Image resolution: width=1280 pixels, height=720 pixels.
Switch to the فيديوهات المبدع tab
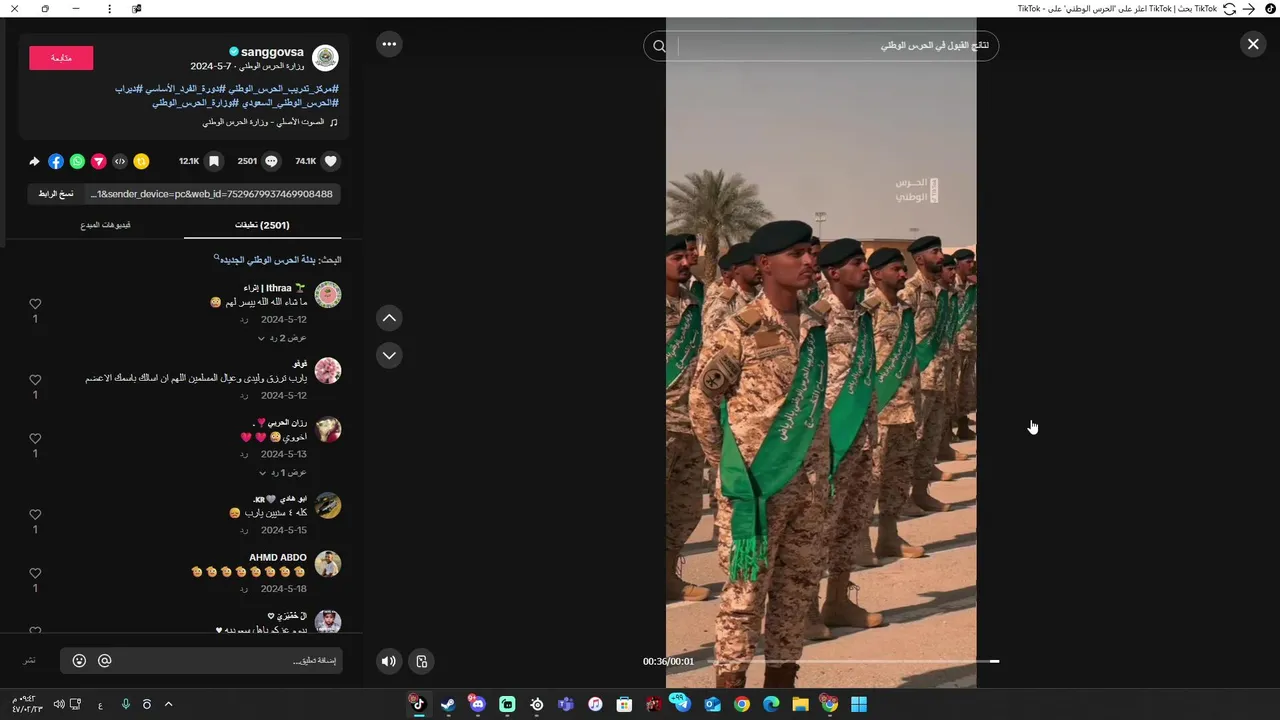(106, 225)
